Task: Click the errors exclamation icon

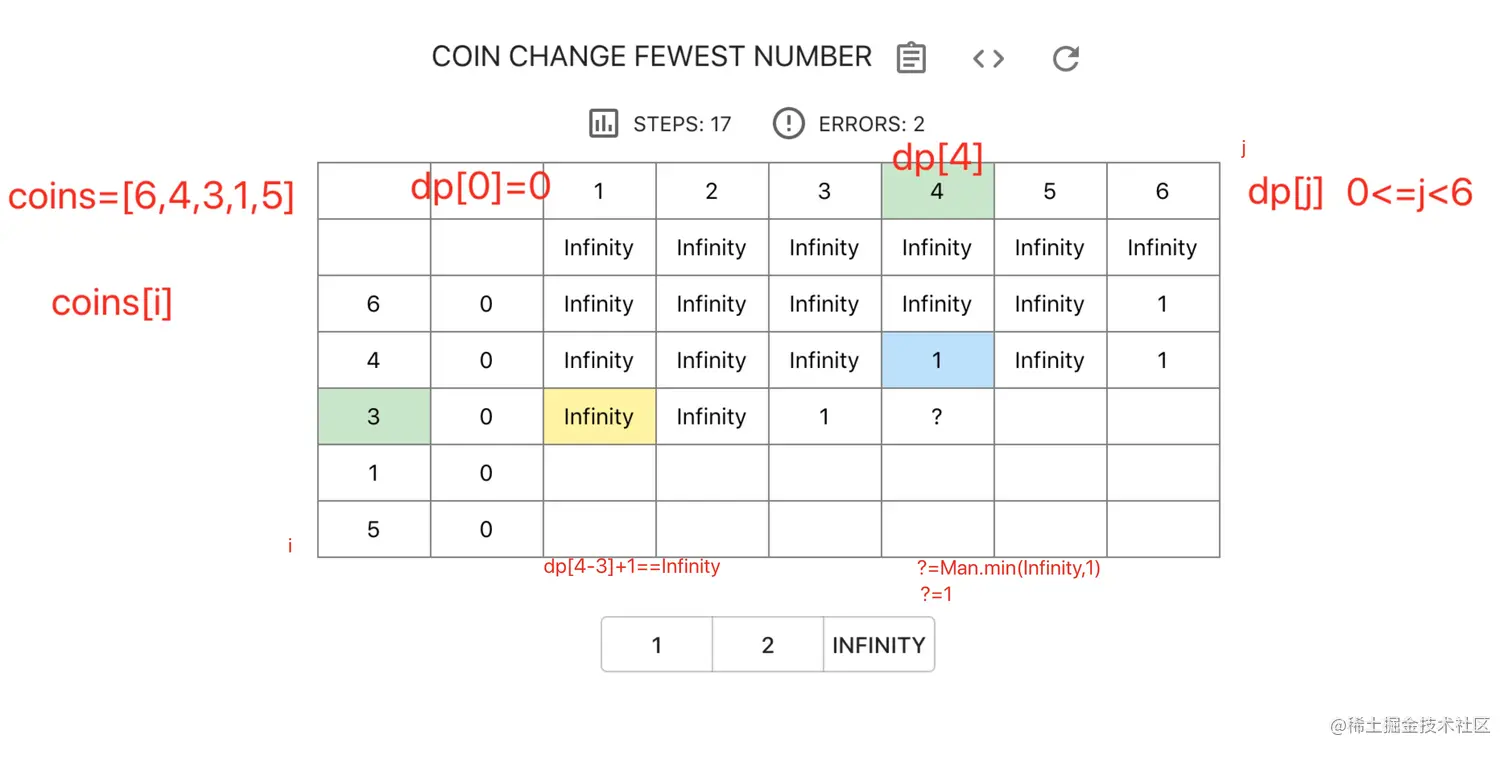Action: [x=789, y=124]
